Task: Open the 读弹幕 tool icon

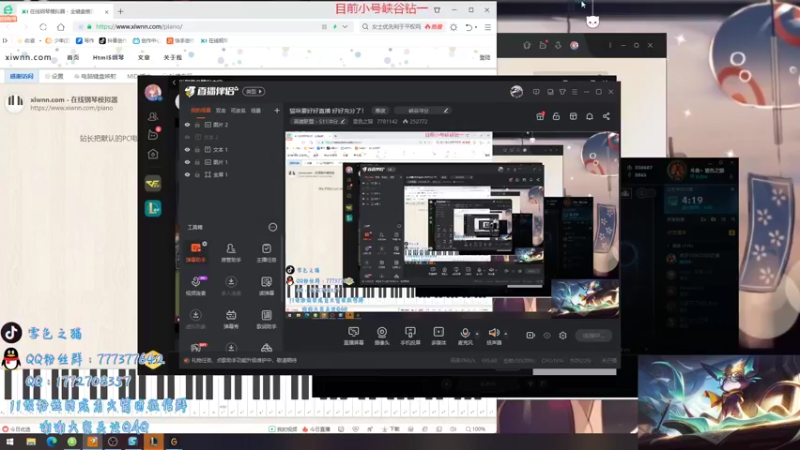Action: (x=266, y=286)
